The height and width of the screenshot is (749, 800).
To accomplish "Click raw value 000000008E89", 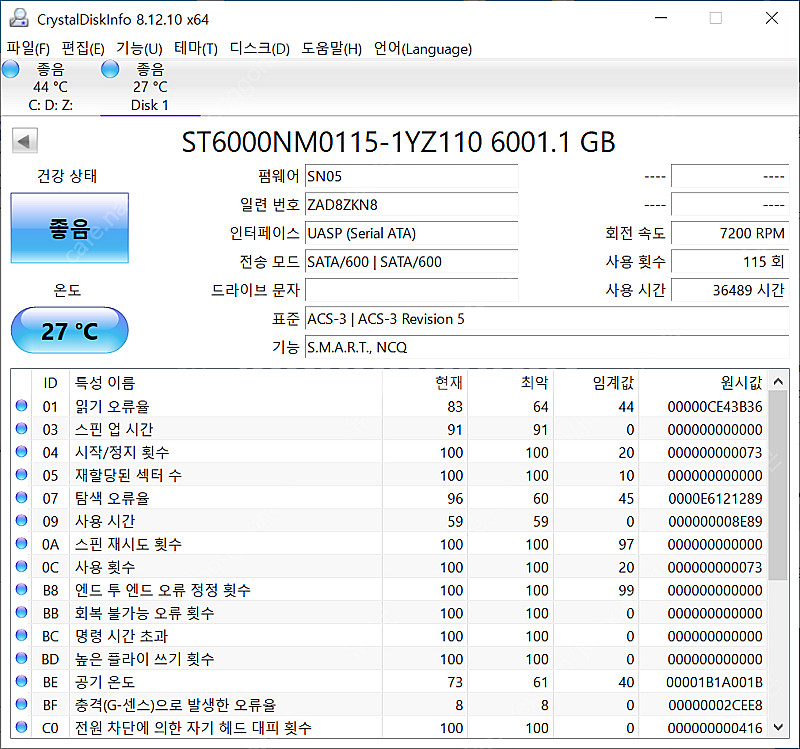I will point(715,521).
